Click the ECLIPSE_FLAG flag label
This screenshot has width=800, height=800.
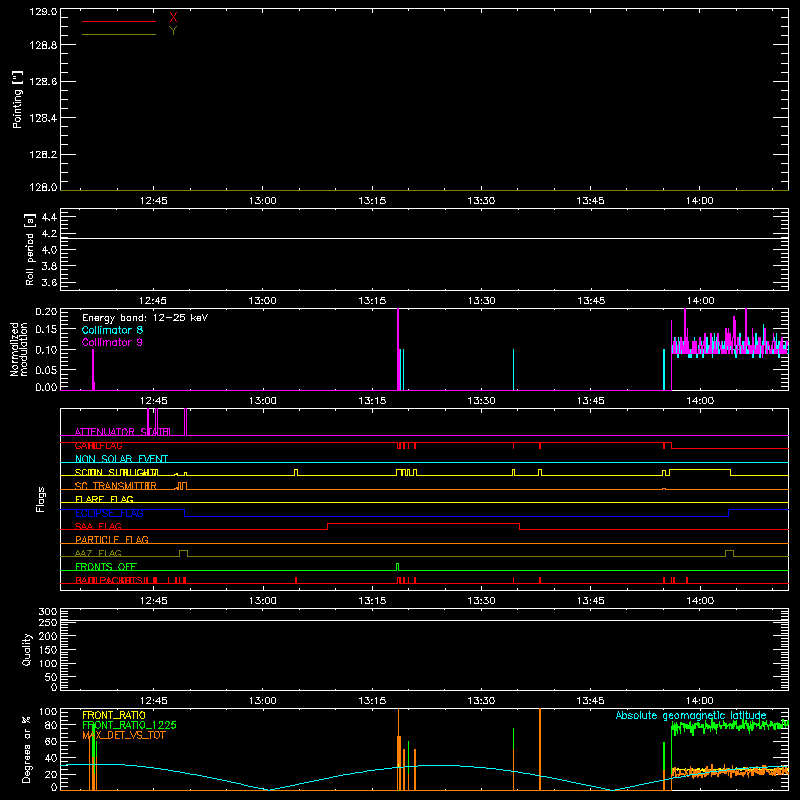pos(109,513)
